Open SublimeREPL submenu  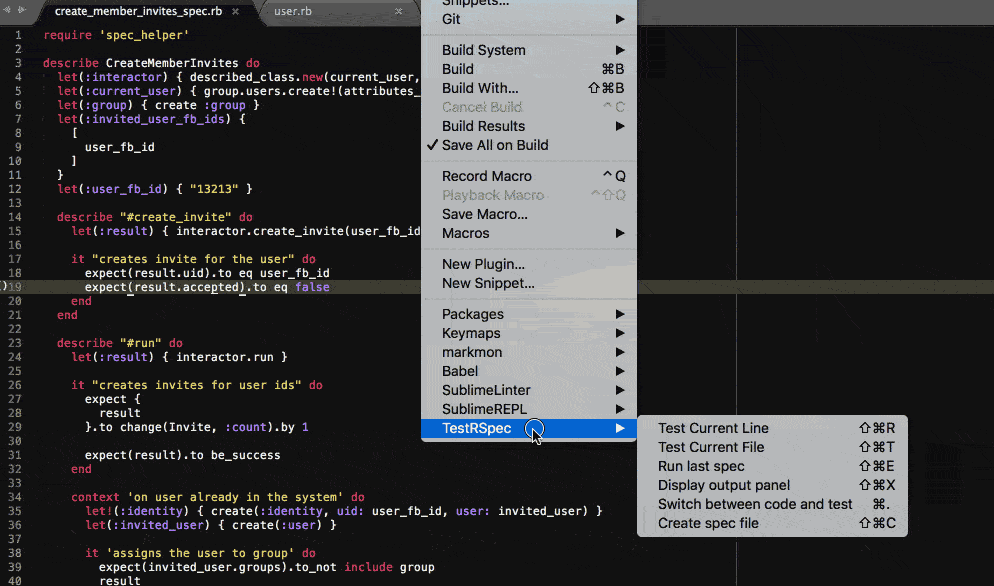tap(529, 410)
